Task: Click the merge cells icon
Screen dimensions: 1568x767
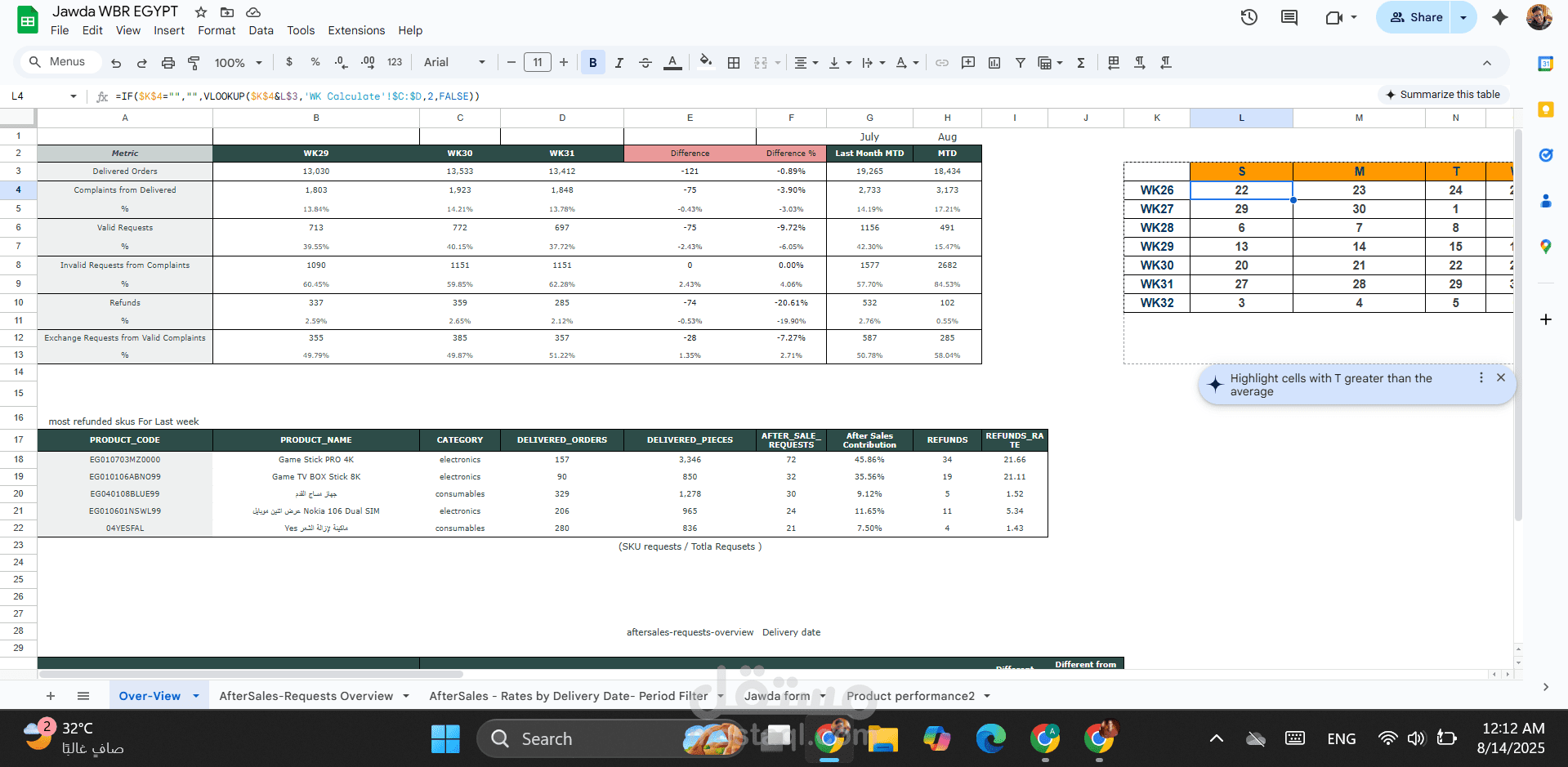Action: point(761,63)
